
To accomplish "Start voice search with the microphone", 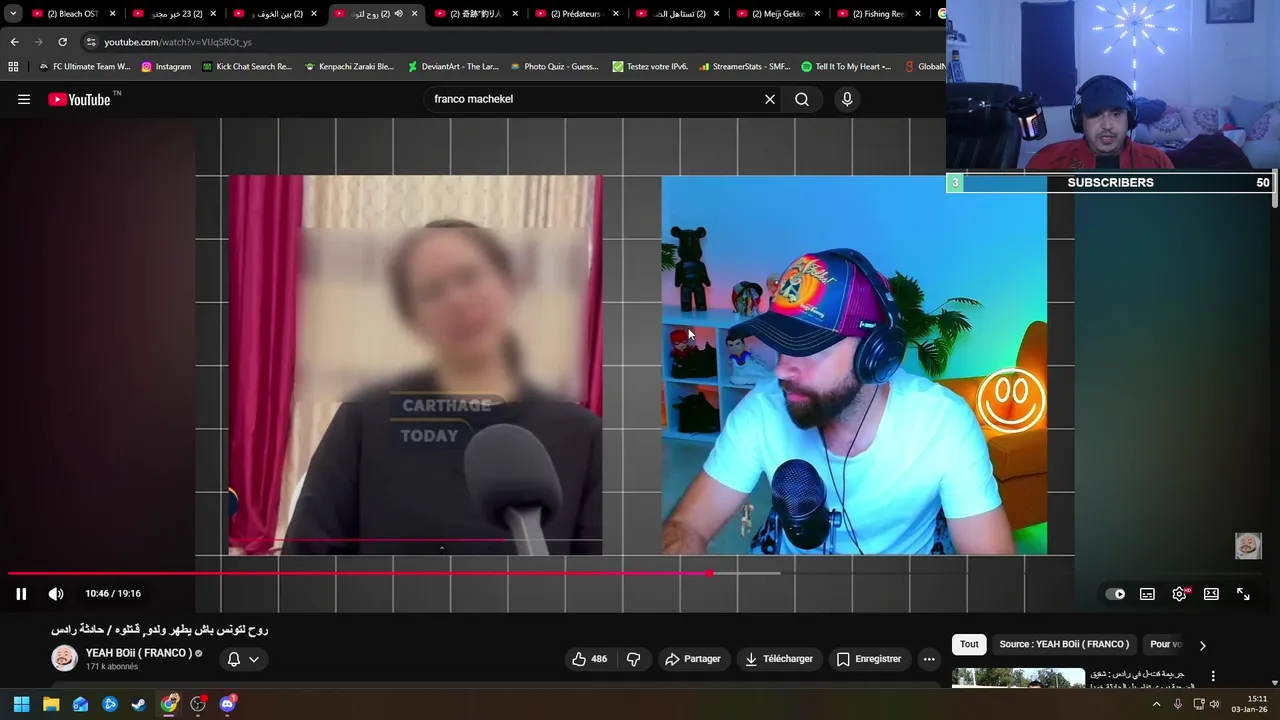I will coord(847,99).
